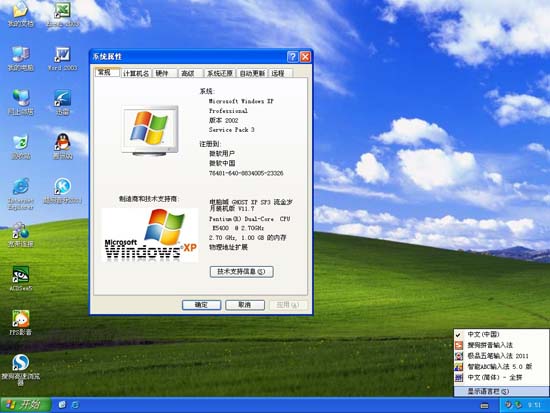Select the blue K music player shortcut

63,191
